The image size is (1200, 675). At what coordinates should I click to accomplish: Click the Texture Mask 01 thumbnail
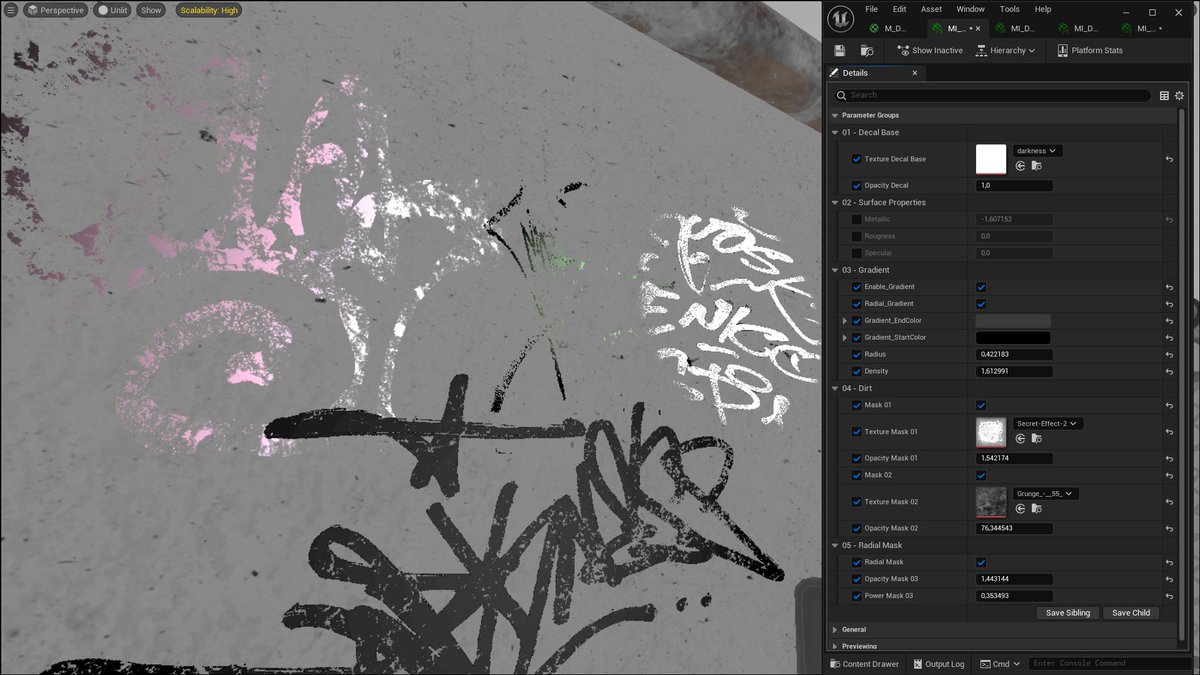(x=991, y=432)
